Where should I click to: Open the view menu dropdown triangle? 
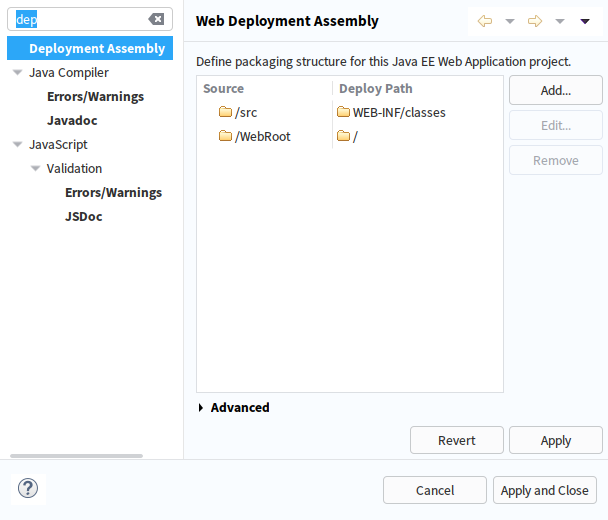pyautogui.click(x=585, y=21)
